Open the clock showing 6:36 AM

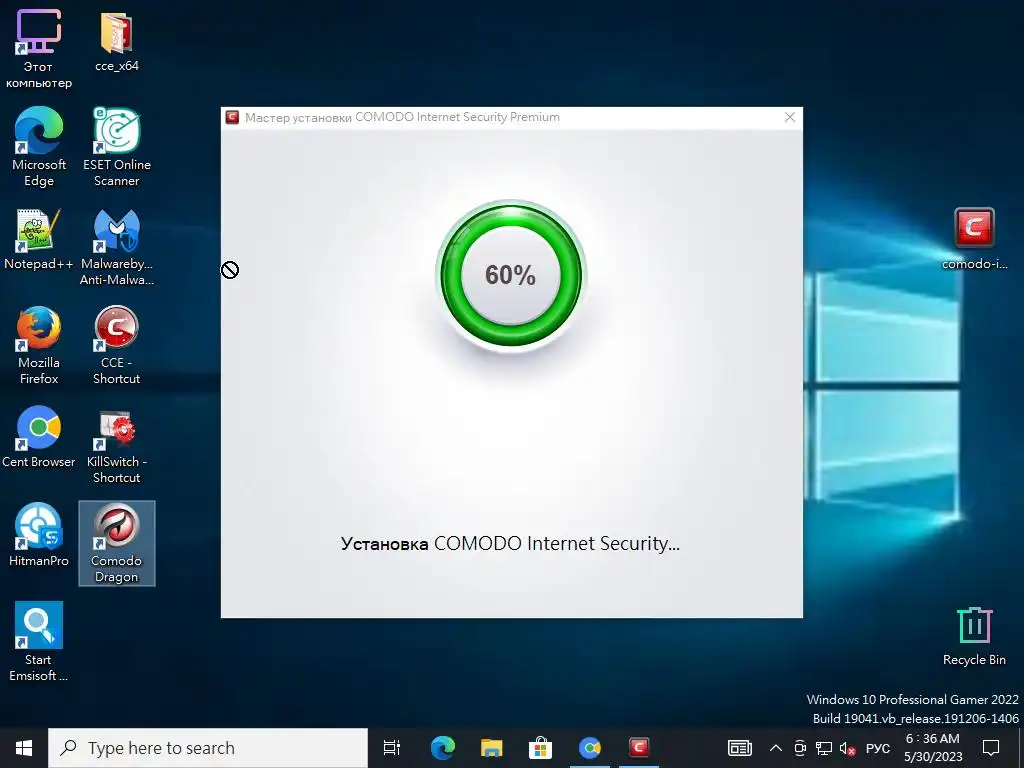[933, 748]
